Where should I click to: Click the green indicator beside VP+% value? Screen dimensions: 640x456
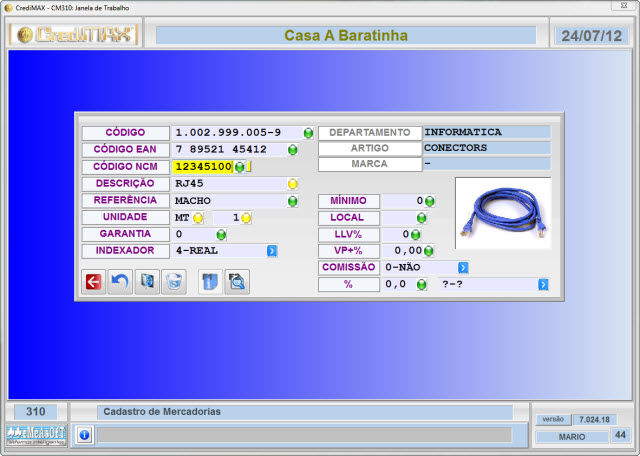[x=430, y=251]
